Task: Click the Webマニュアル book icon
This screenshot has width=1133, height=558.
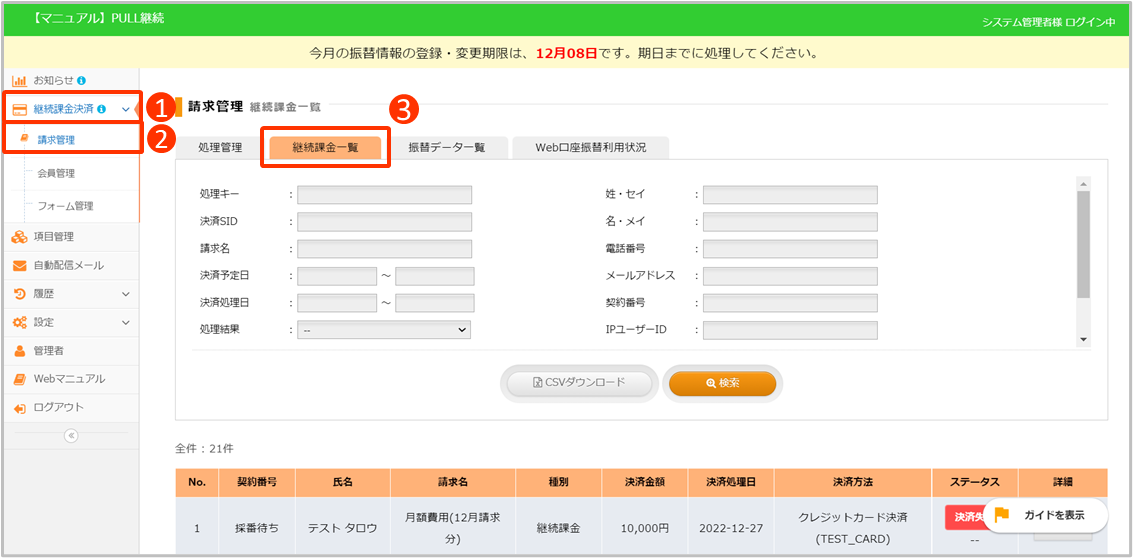Action: 19,379
